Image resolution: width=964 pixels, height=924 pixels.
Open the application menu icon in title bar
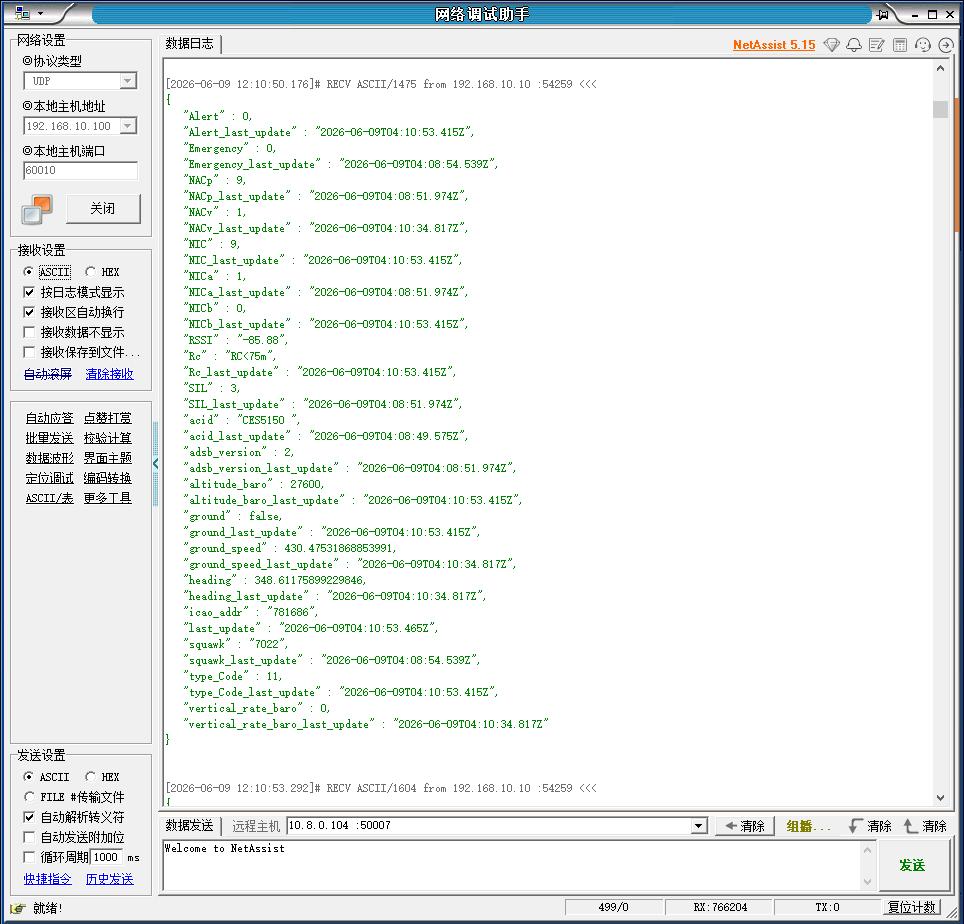[23, 13]
